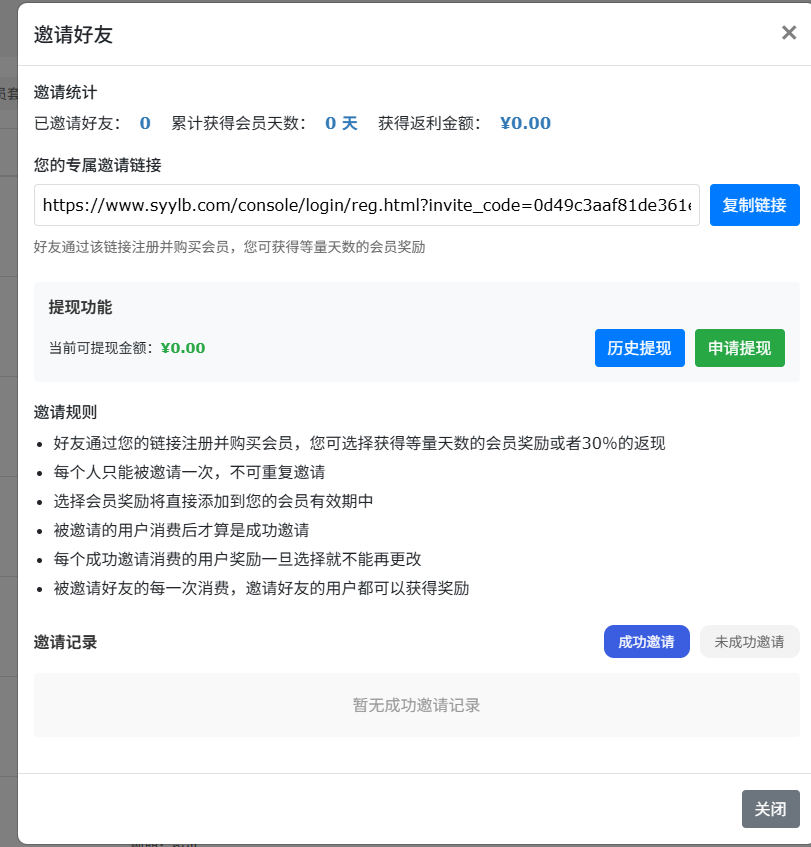This screenshot has height=847, width=811.
Task: Click the 邀请统计 section heading
Action: 65,92
